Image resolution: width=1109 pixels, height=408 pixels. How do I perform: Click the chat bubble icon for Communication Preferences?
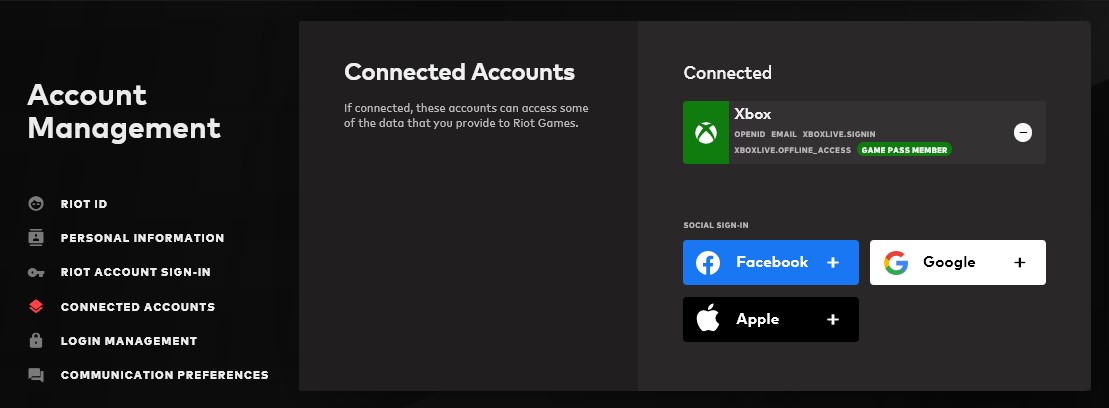tap(36, 375)
